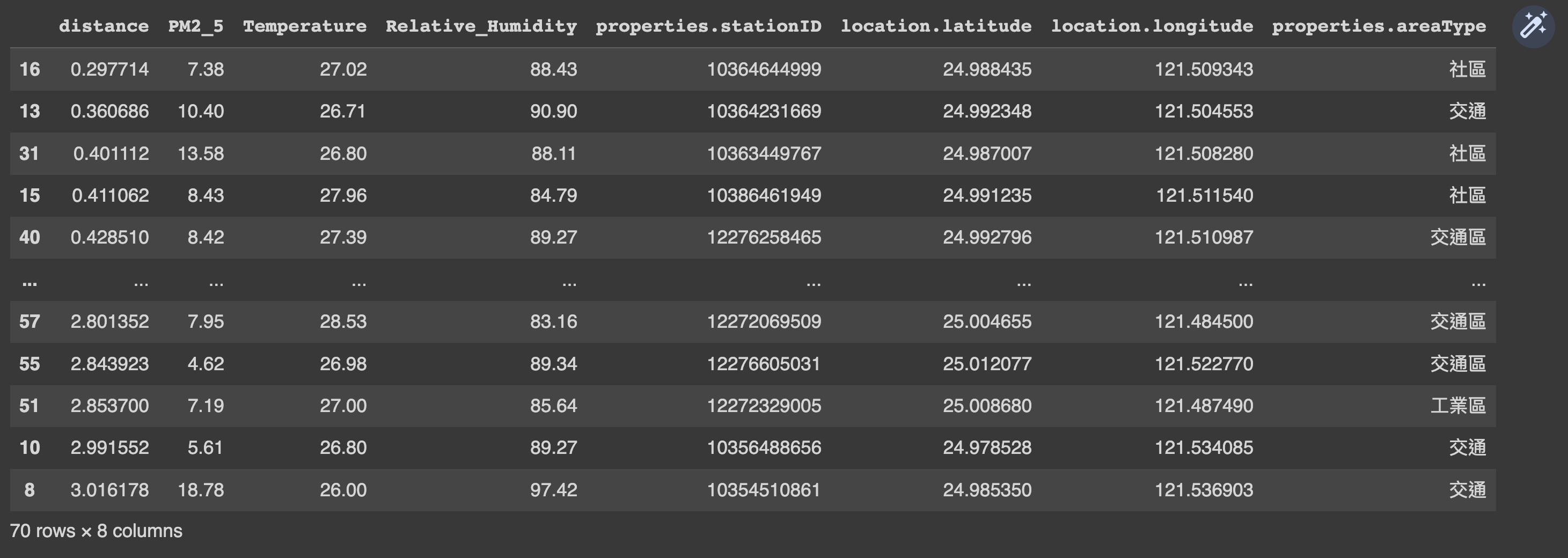Select row index 51
Screen dimensions: 1568x558
click(29, 406)
